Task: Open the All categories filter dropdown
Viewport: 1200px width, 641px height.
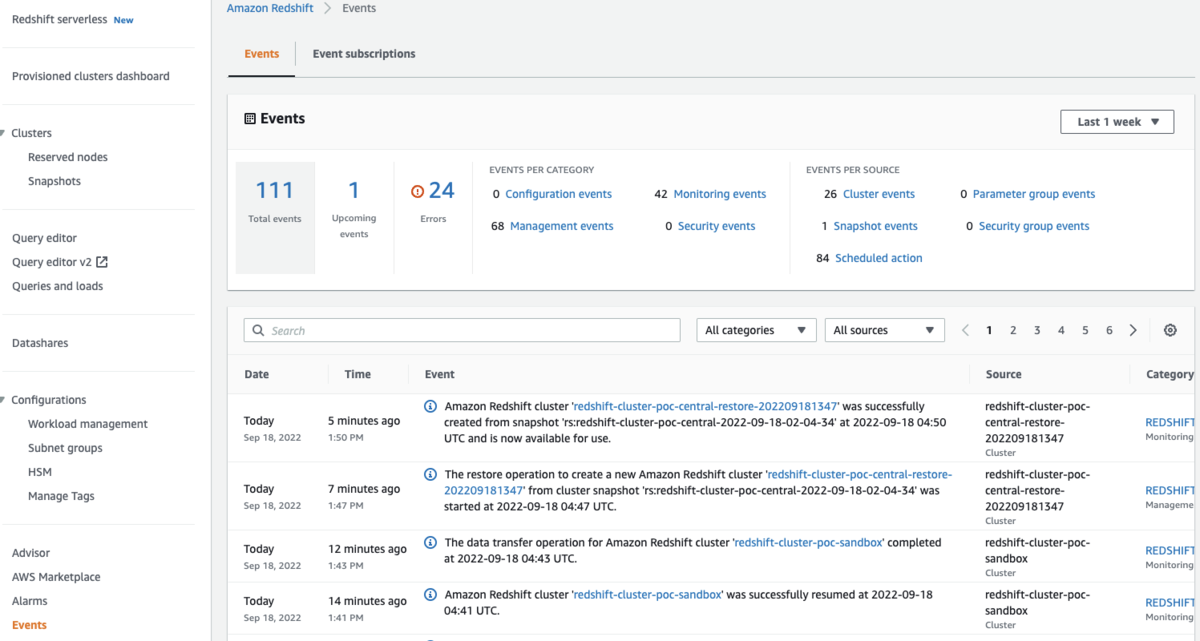Action: coord(756,330)
